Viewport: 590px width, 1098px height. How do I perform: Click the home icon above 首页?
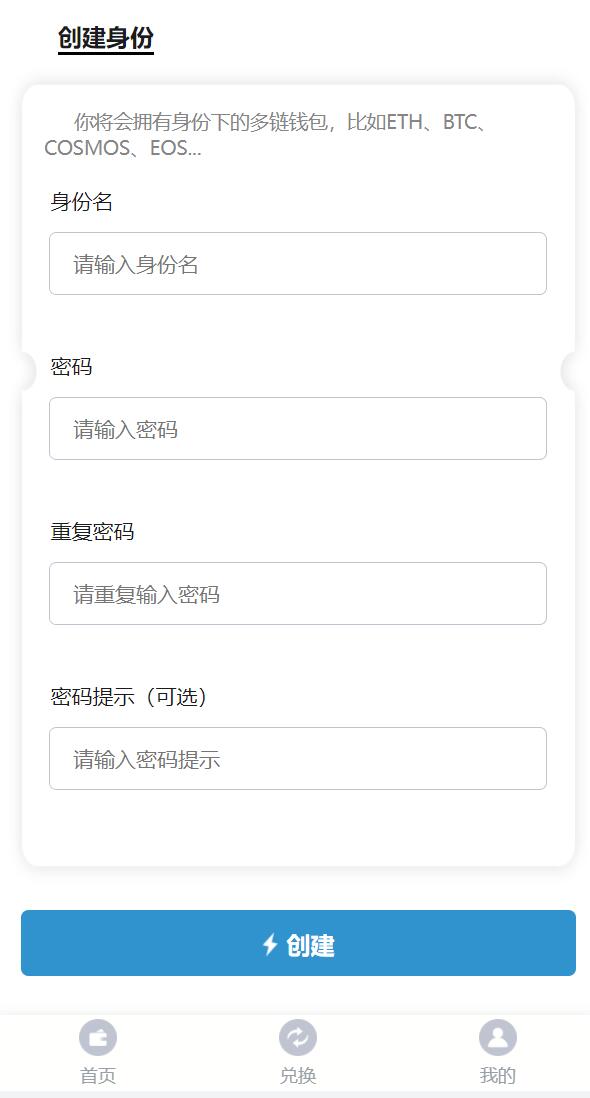click(x=97, y=1038)
